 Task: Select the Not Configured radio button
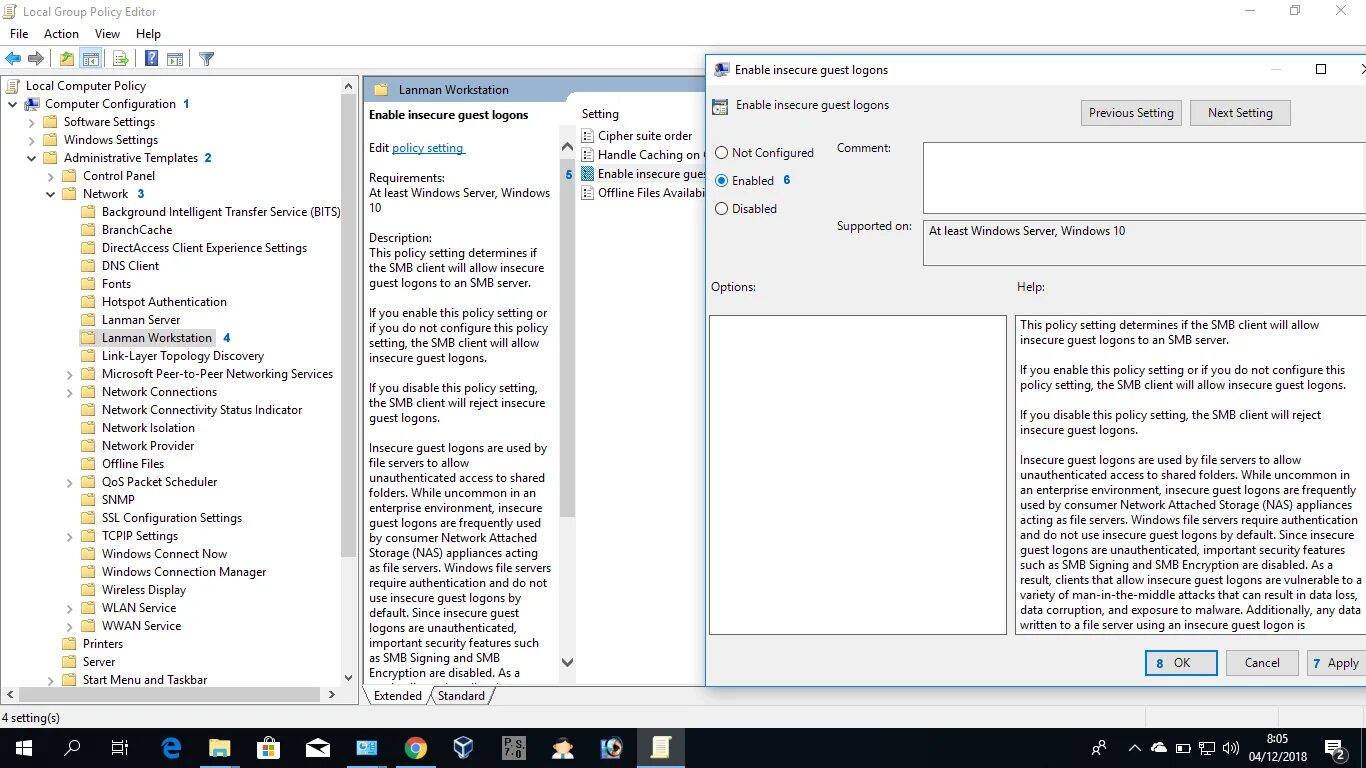click(x=722, y=153)
